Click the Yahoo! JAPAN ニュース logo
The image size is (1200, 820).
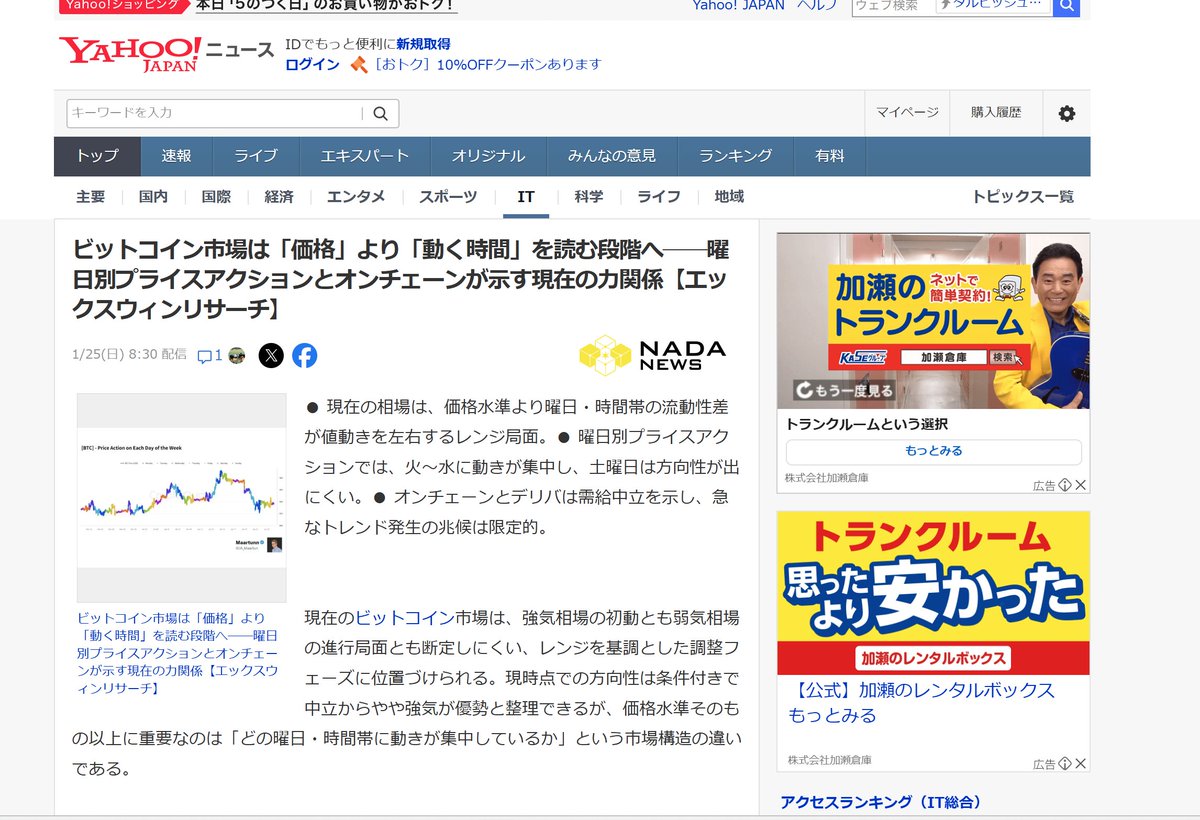[166, 54]
